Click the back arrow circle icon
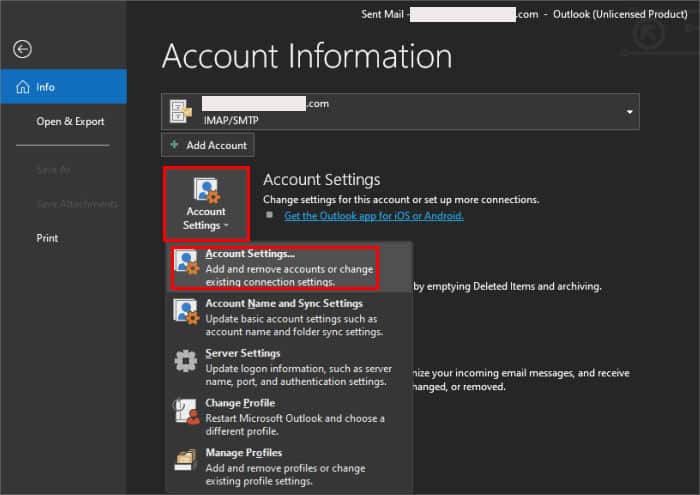The image size is (700, 495). click(22, 49)
